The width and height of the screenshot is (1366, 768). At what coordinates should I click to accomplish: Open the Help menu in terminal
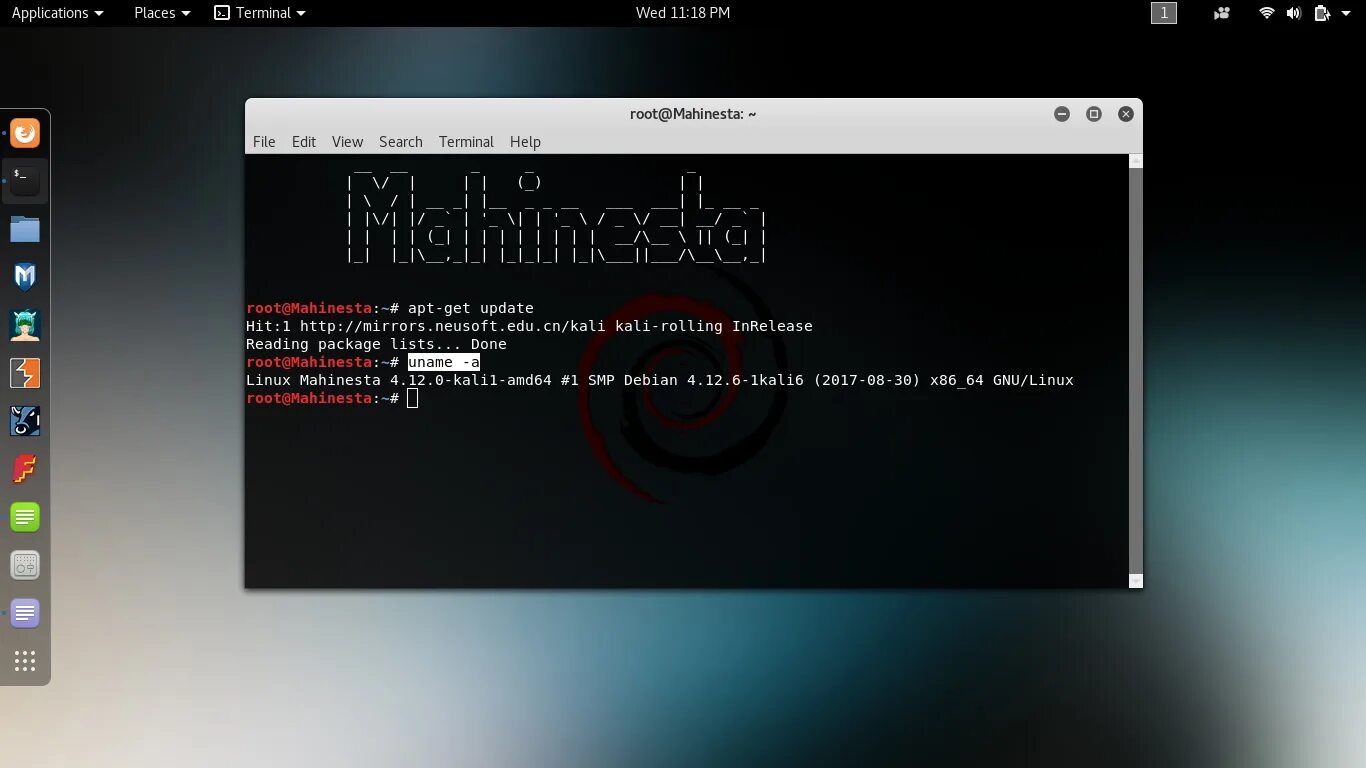(525, 142)
